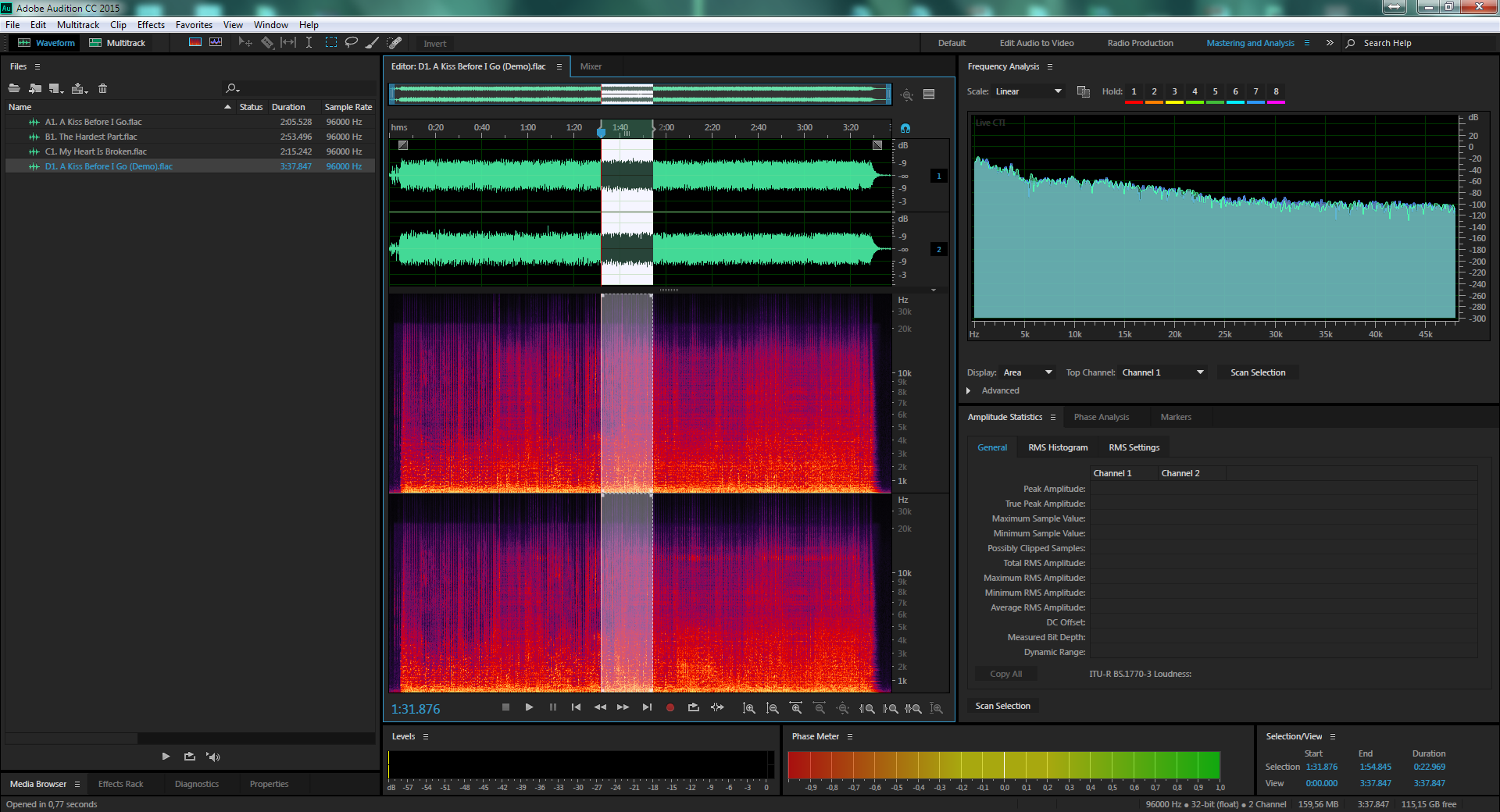This screenshot has width=1500, height=812.
Task: Click the Zoom Out Amplitude icon
Action: (772, 708)
